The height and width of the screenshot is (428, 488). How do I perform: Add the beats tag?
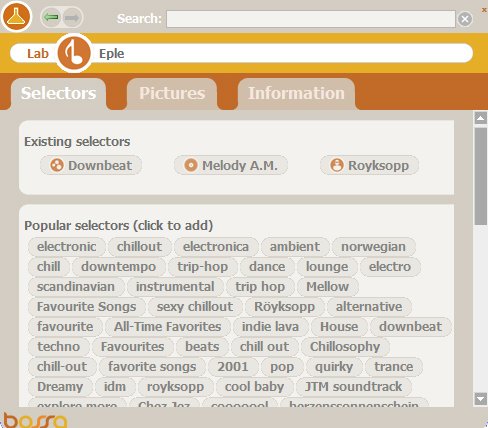point(202,347)
